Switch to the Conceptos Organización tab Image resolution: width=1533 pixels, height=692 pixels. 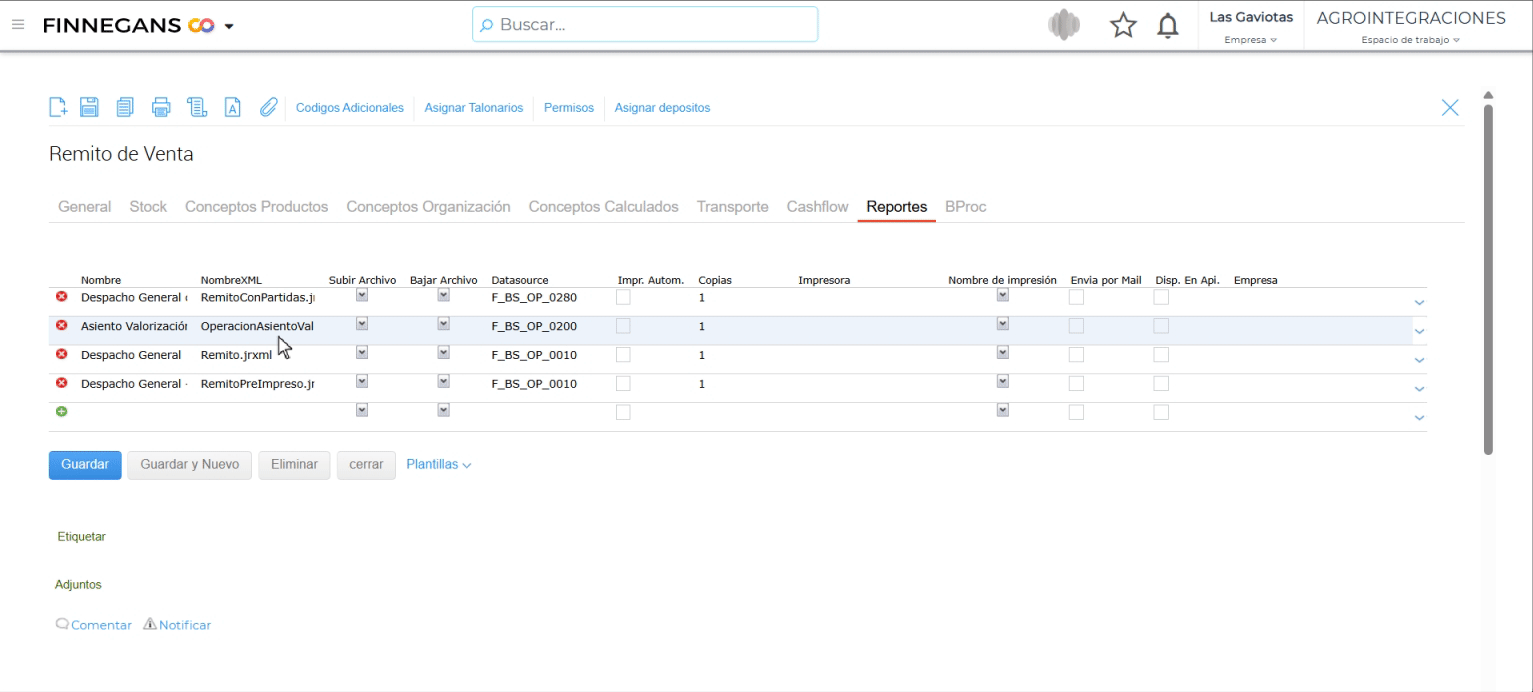429,207
